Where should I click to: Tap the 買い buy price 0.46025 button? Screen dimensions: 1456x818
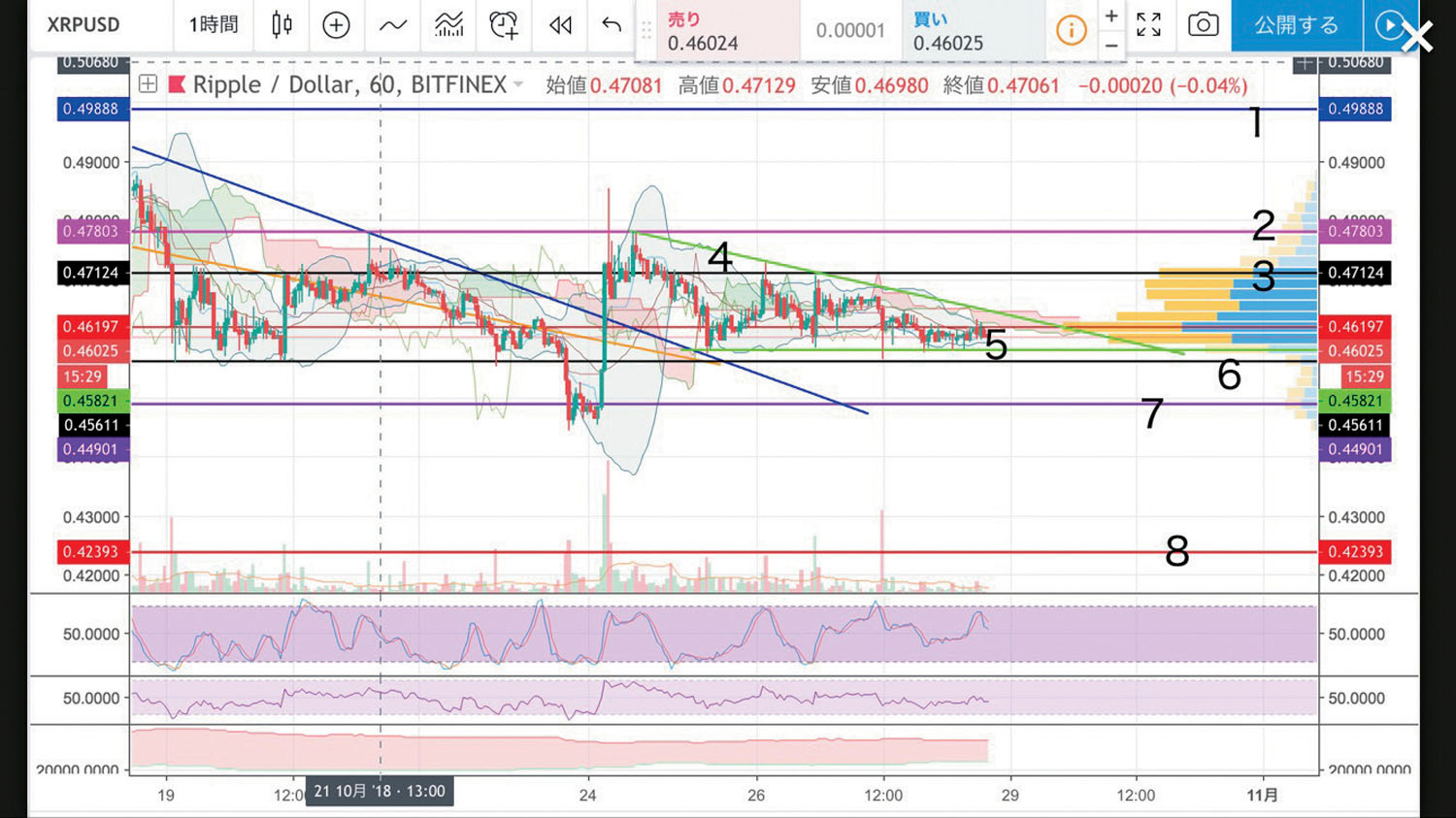(x=974, y=31)
